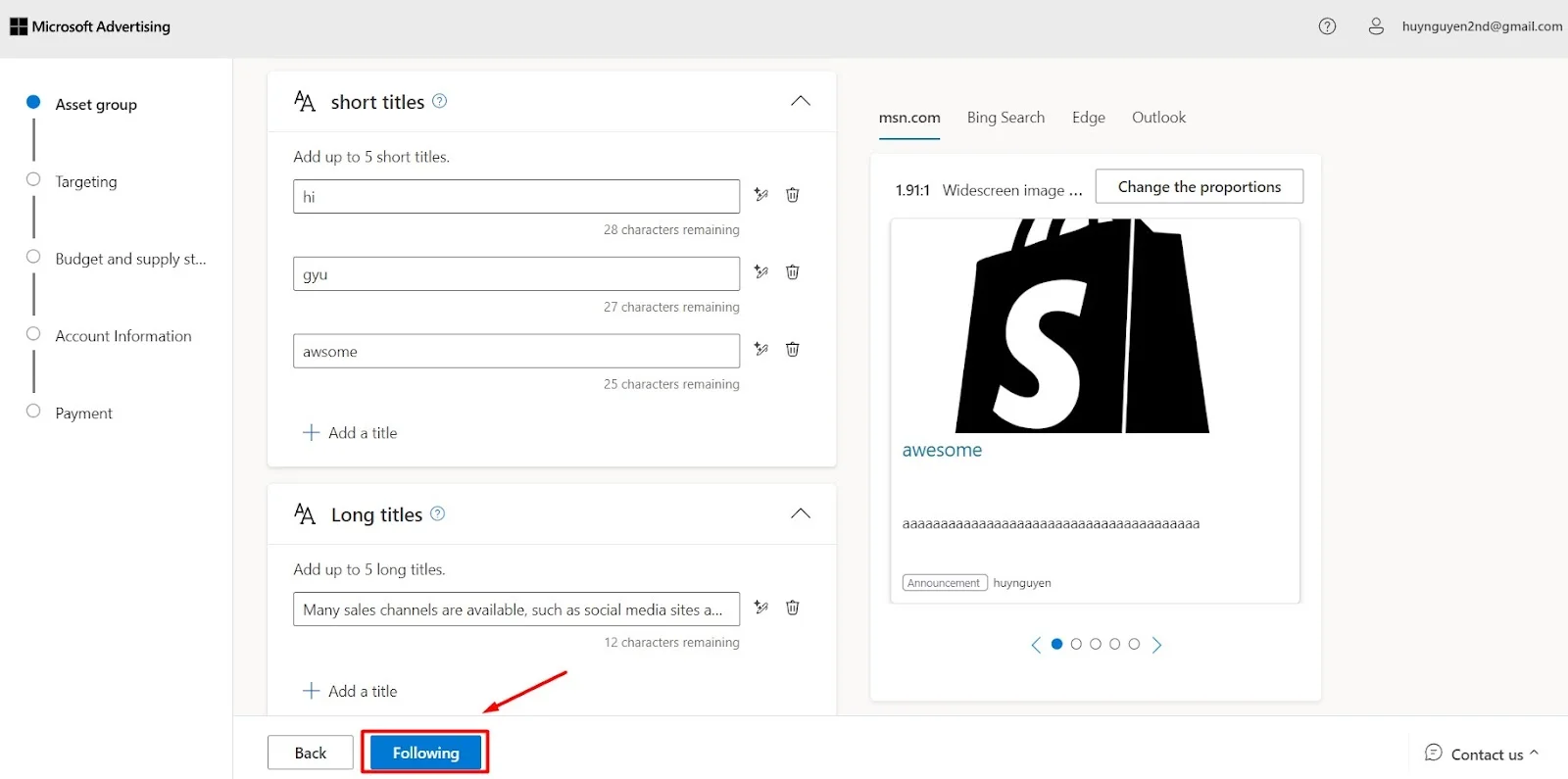
Task: Click the Following button
Action: click(425, 753)
